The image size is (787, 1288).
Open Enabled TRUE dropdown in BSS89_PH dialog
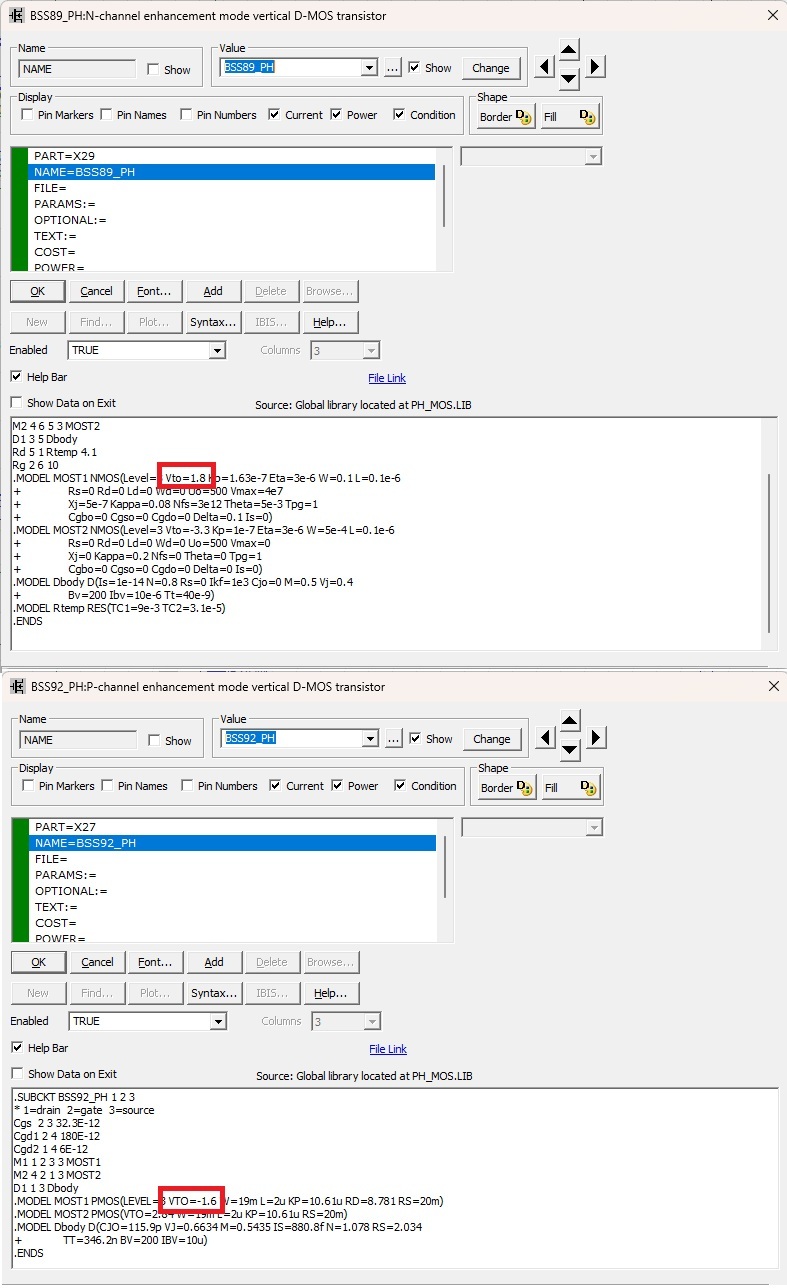click(218, 351)
